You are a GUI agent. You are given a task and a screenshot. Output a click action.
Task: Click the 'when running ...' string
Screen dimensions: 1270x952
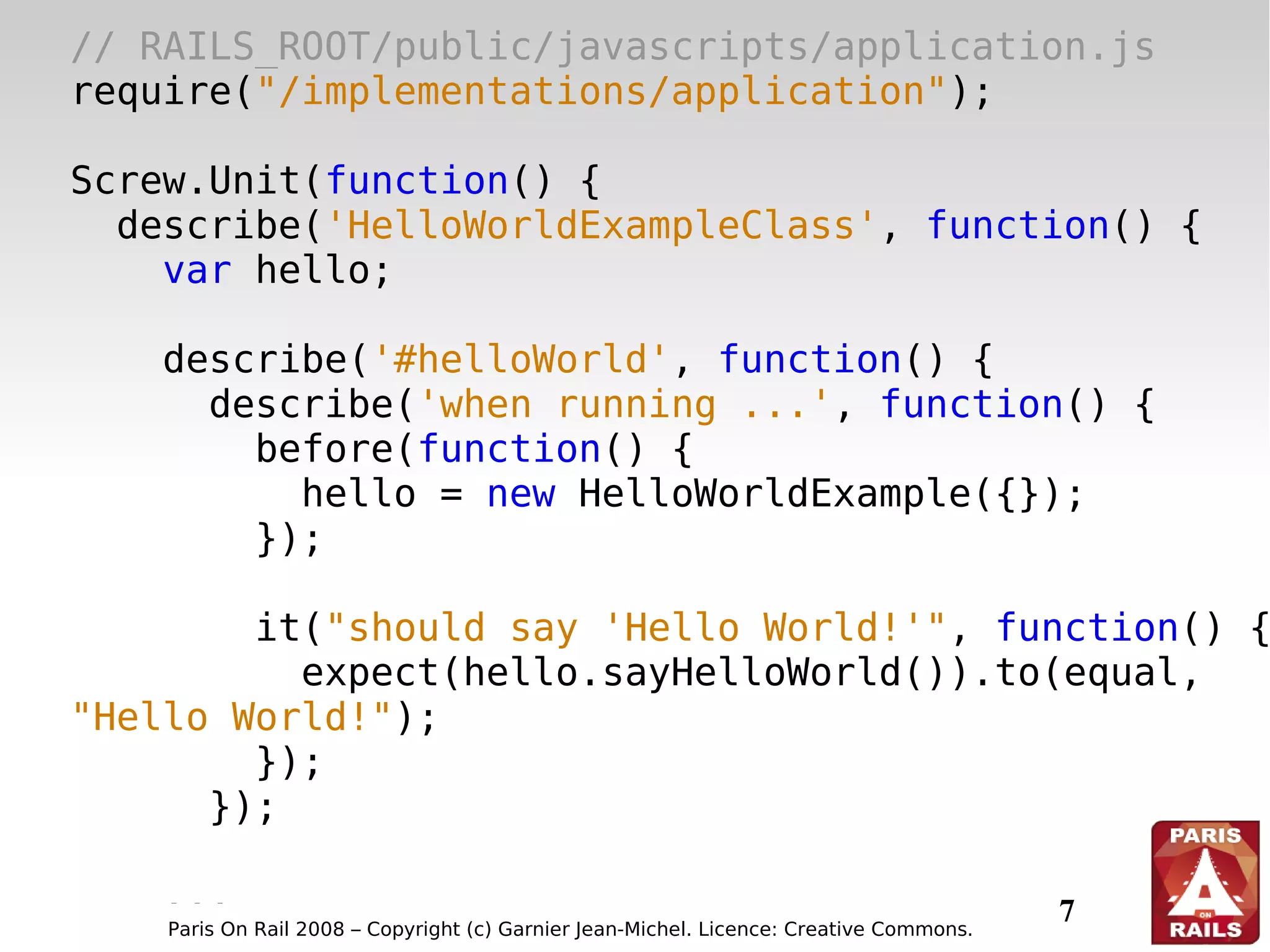(x=624, y=404)
